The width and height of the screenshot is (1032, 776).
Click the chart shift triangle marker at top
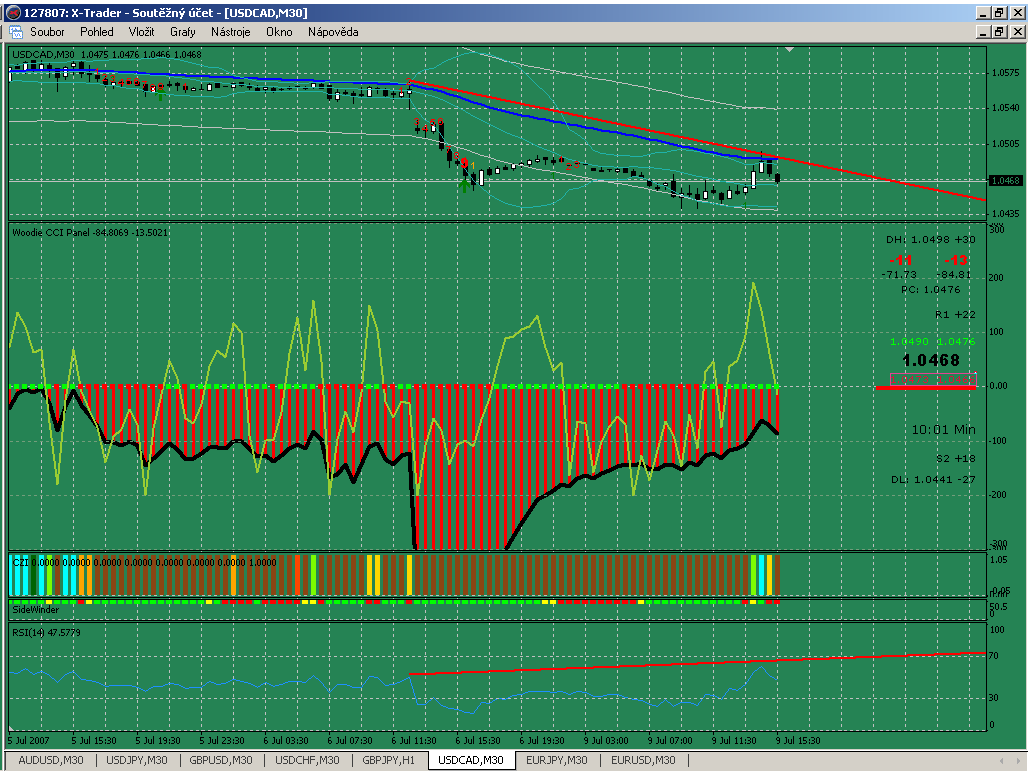point(789,49)
